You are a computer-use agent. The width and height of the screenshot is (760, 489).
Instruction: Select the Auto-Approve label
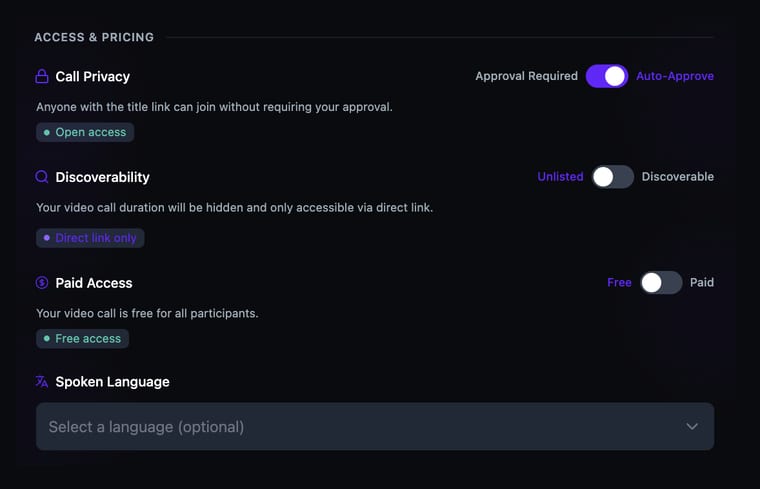(x=675, y=76)
